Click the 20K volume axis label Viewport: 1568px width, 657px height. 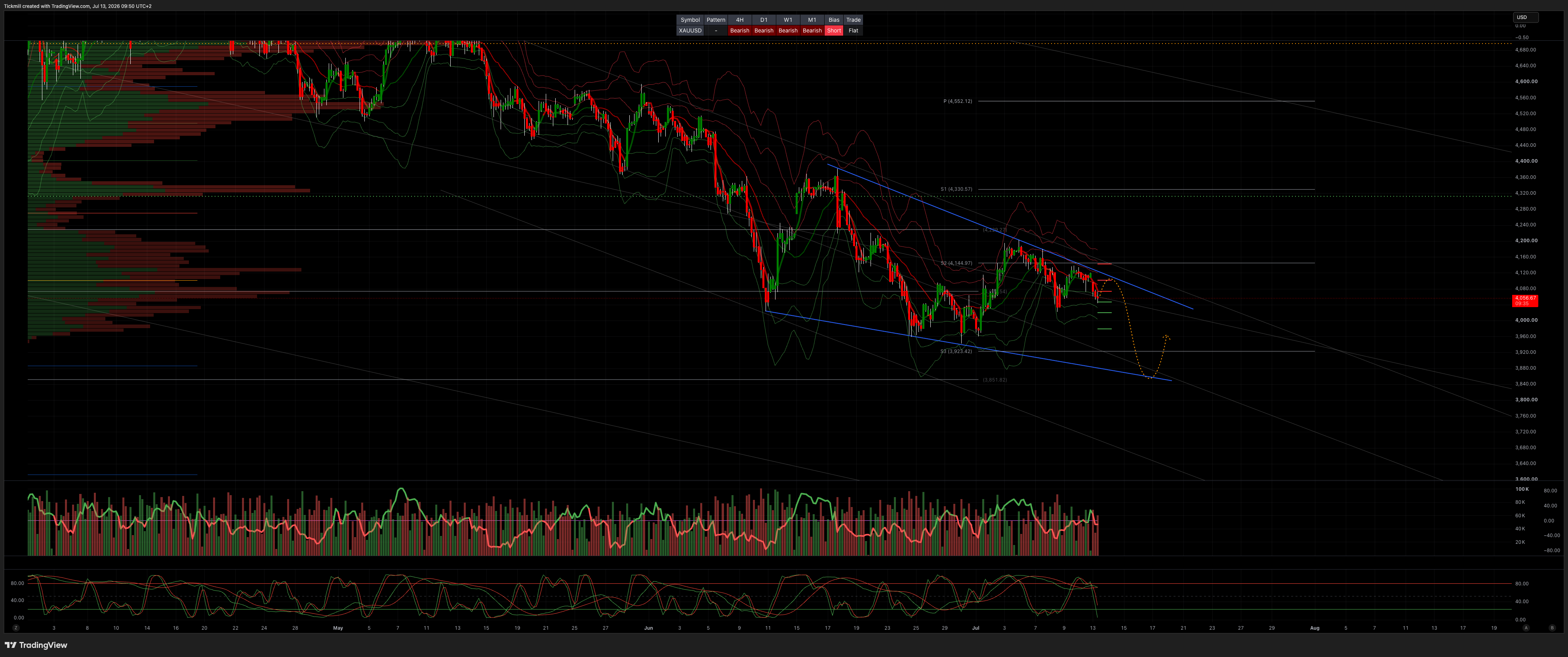pyautogui.click(x=1520, y=542)
